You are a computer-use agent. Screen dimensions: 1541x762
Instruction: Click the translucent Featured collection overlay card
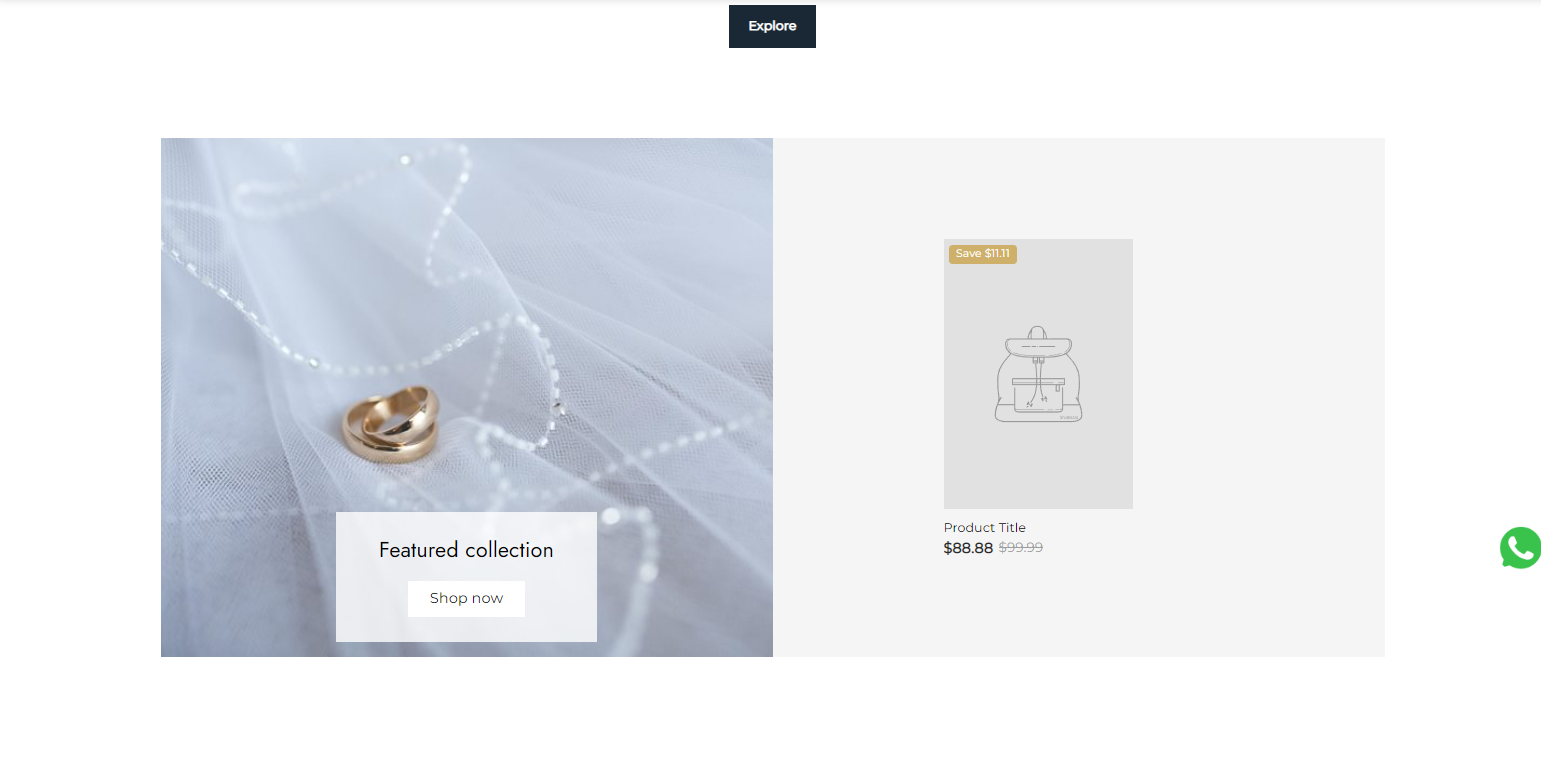[x=466, y=576]
